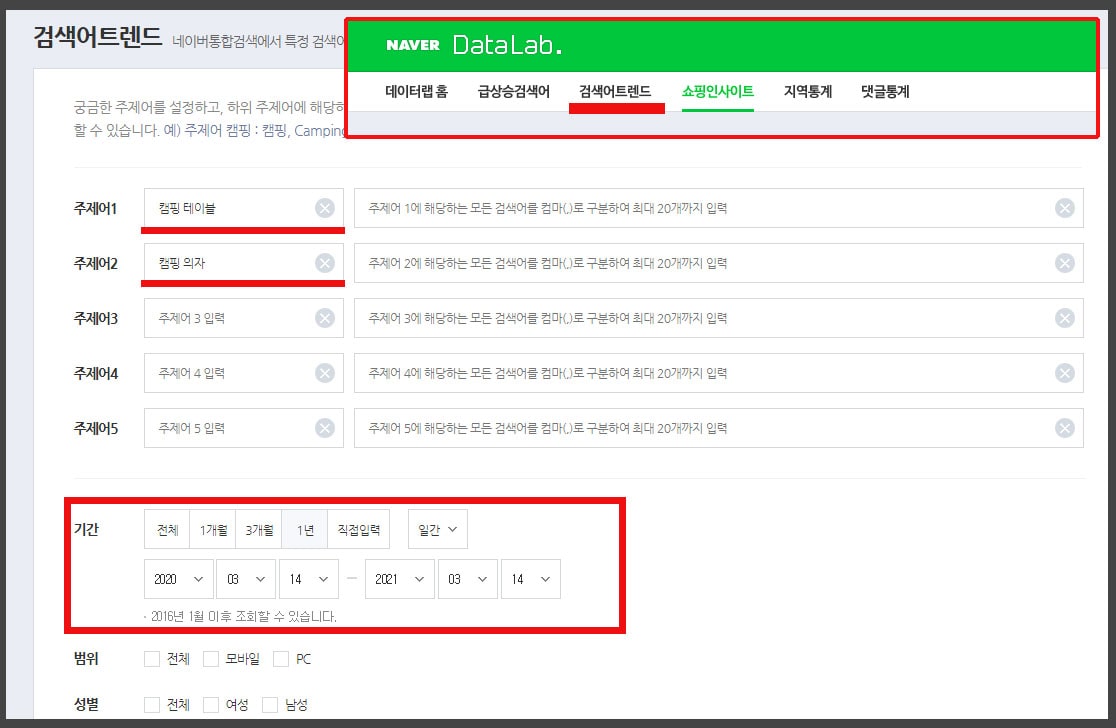This screenshot has height=728, width=1116.
Task: Open 지역통계 tab
Action: coord(808,91)
